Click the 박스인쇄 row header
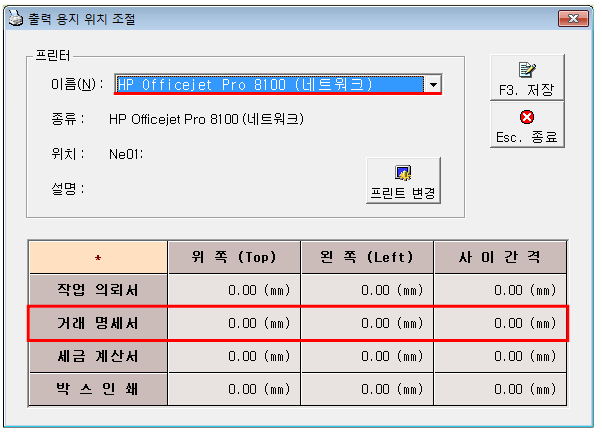 (98, 389)
